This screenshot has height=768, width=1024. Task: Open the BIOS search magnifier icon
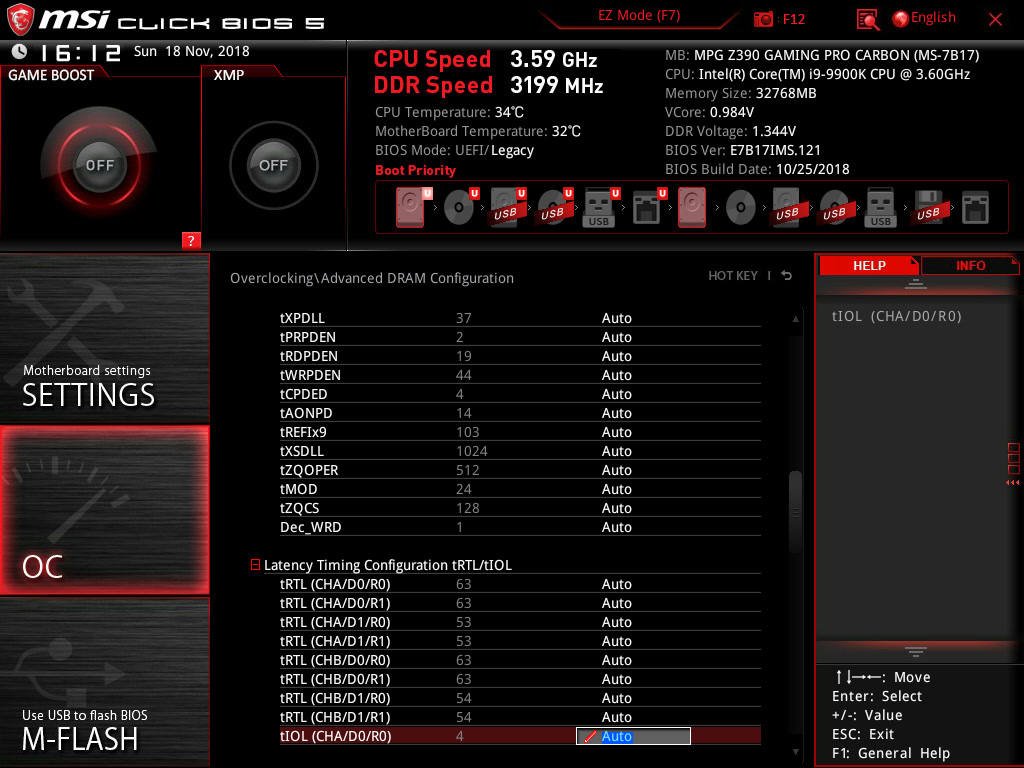tap(867, 20)
